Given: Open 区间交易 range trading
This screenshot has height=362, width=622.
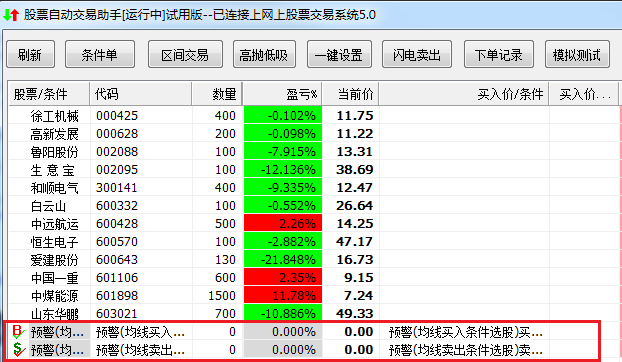Looking at the screenshot, I should (185, 54).
